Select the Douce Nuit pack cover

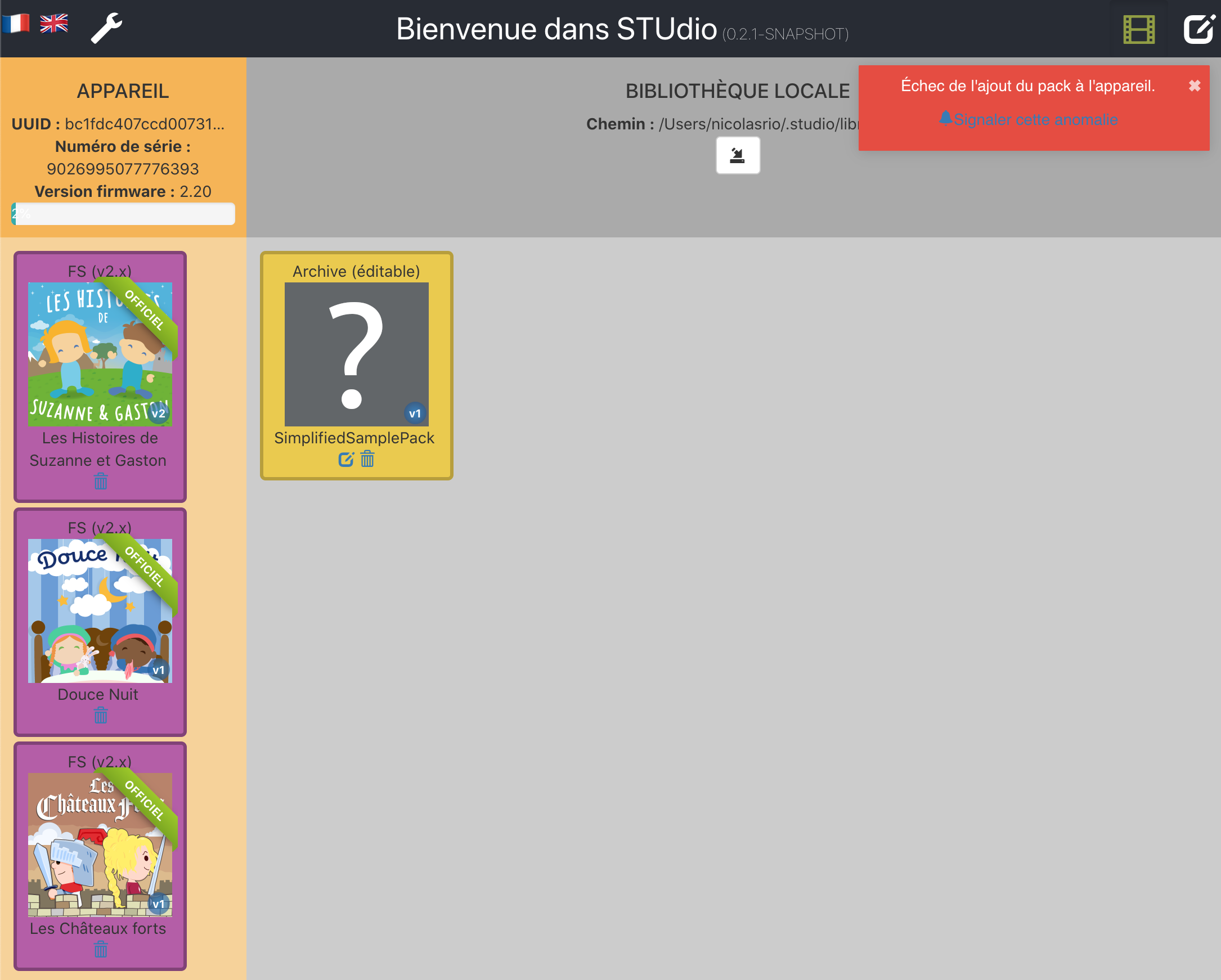click(x=100, y=612)
